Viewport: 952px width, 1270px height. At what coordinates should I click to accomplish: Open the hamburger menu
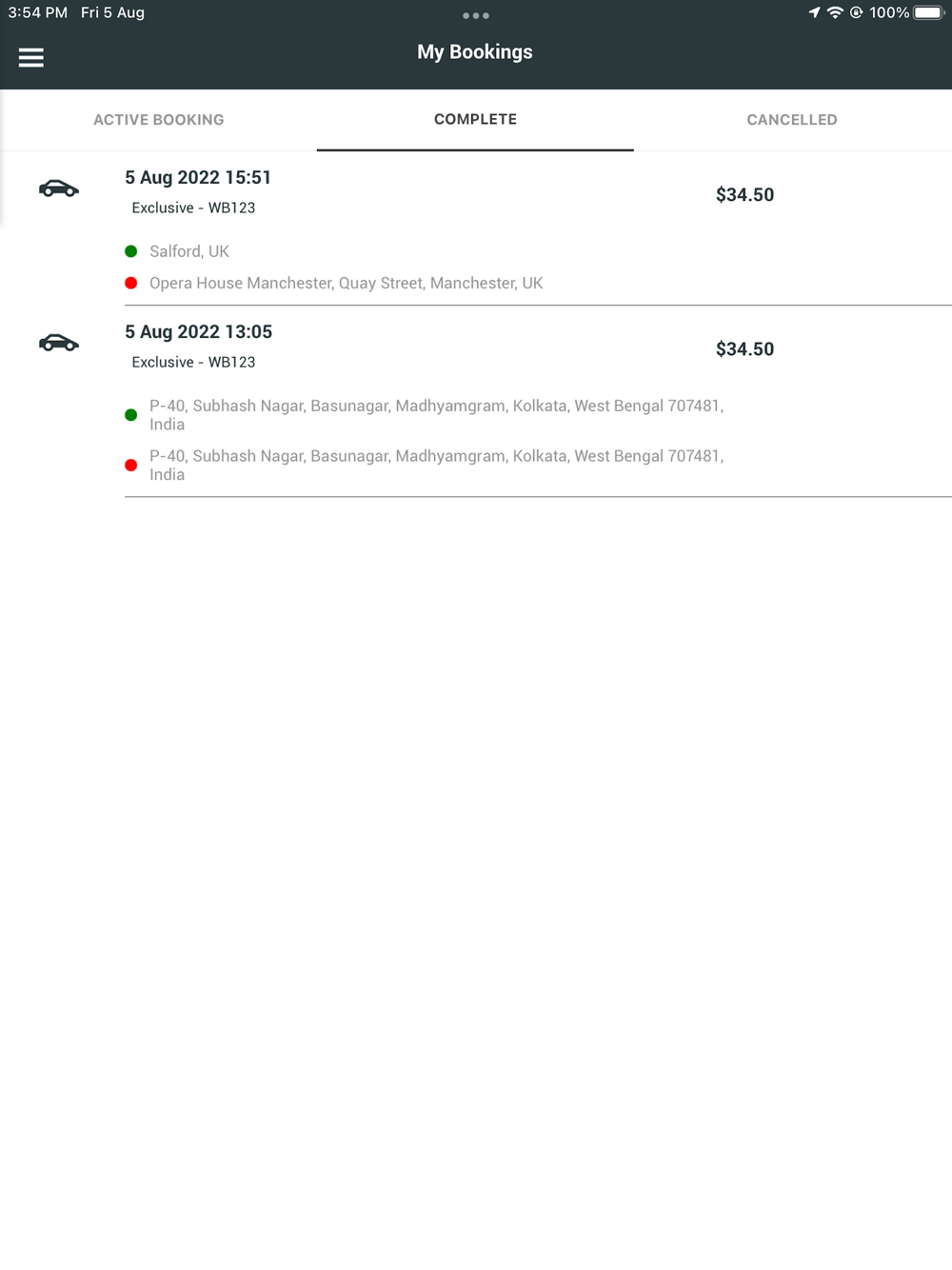(31, 58)
